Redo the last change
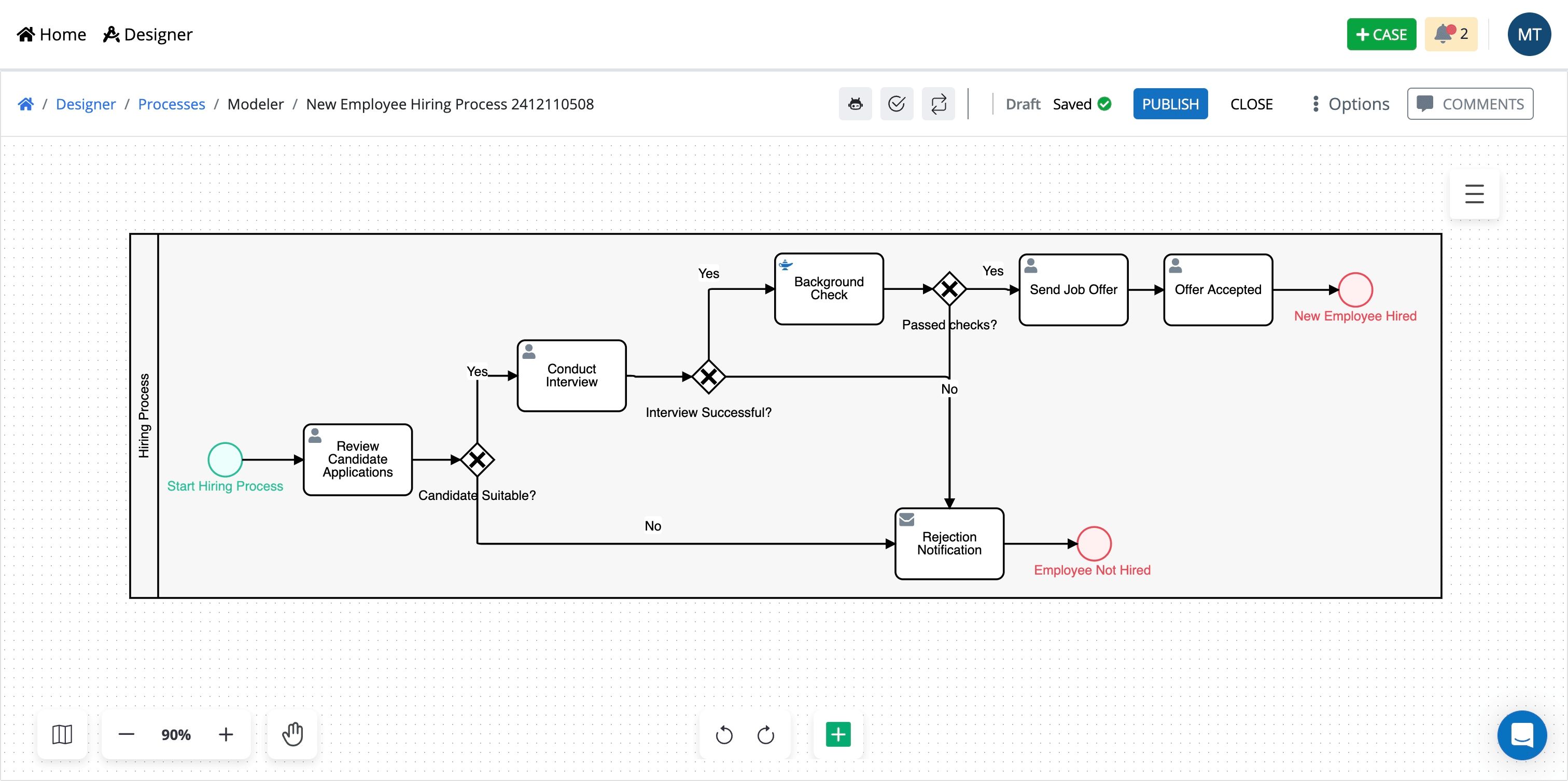Screen dimensions: 1568x781 (x=766, y=735)
